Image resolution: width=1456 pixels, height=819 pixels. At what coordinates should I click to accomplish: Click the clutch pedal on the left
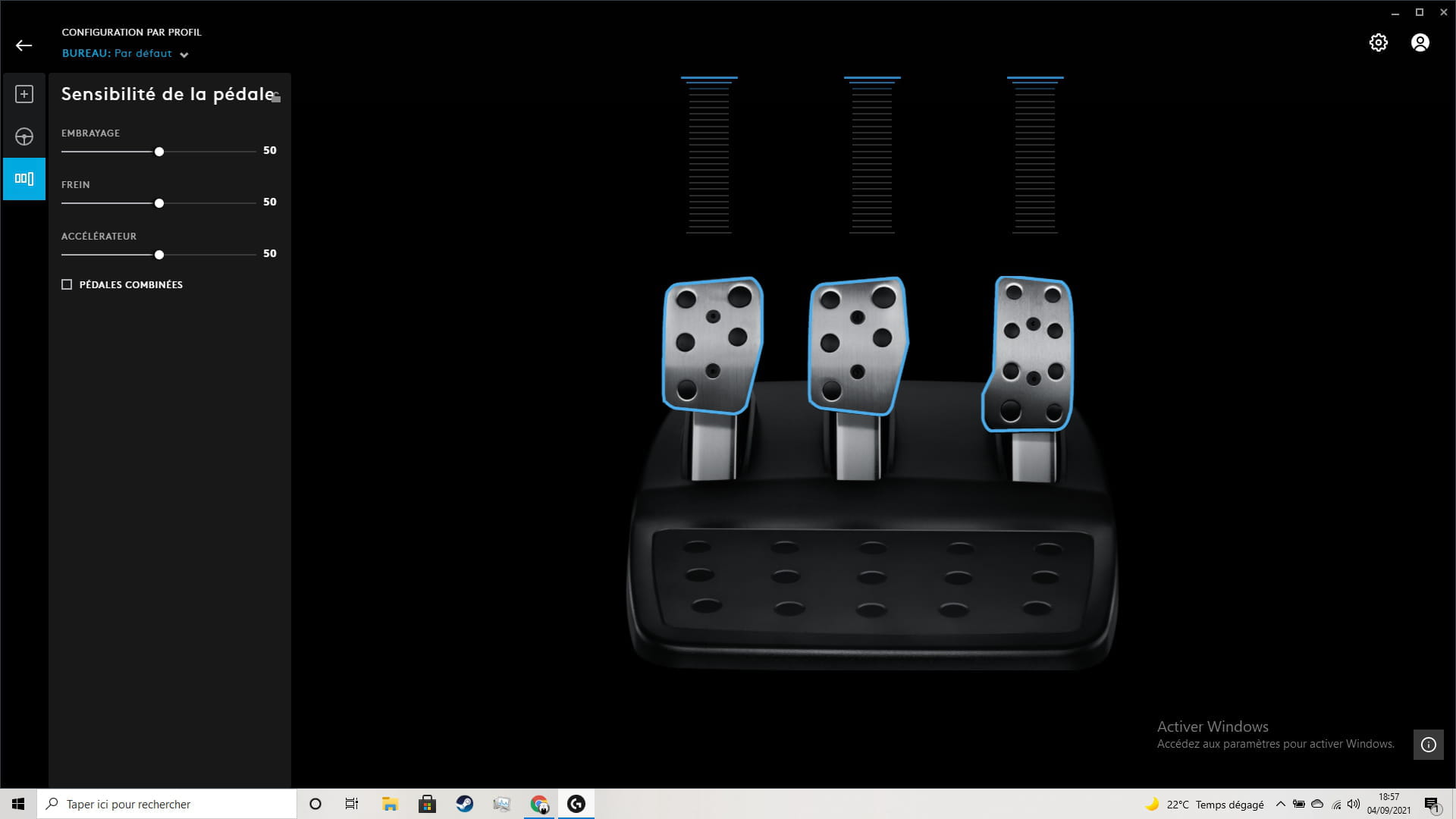(x=711, y=345)
